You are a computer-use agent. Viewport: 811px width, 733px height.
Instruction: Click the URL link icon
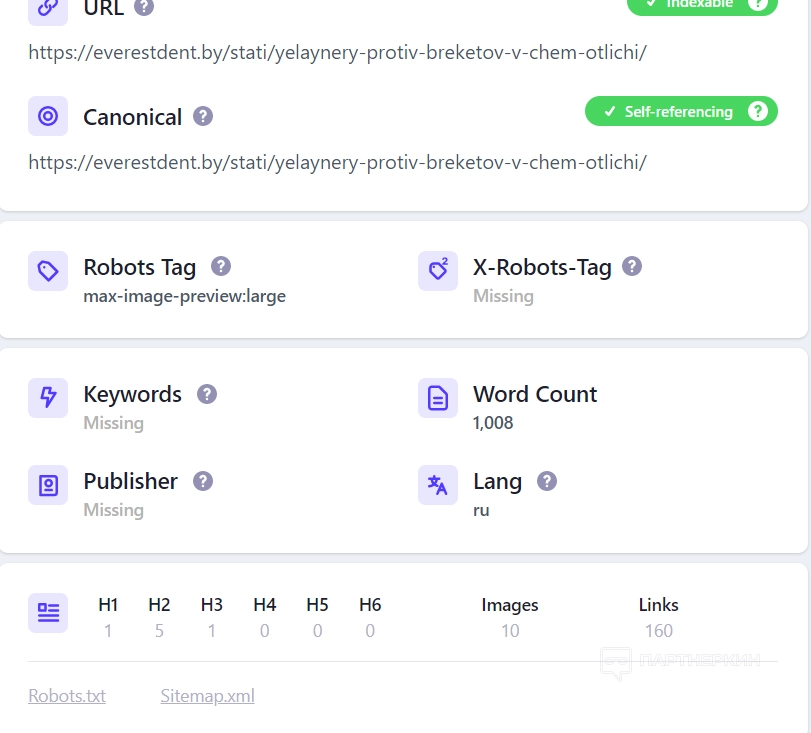47,8
